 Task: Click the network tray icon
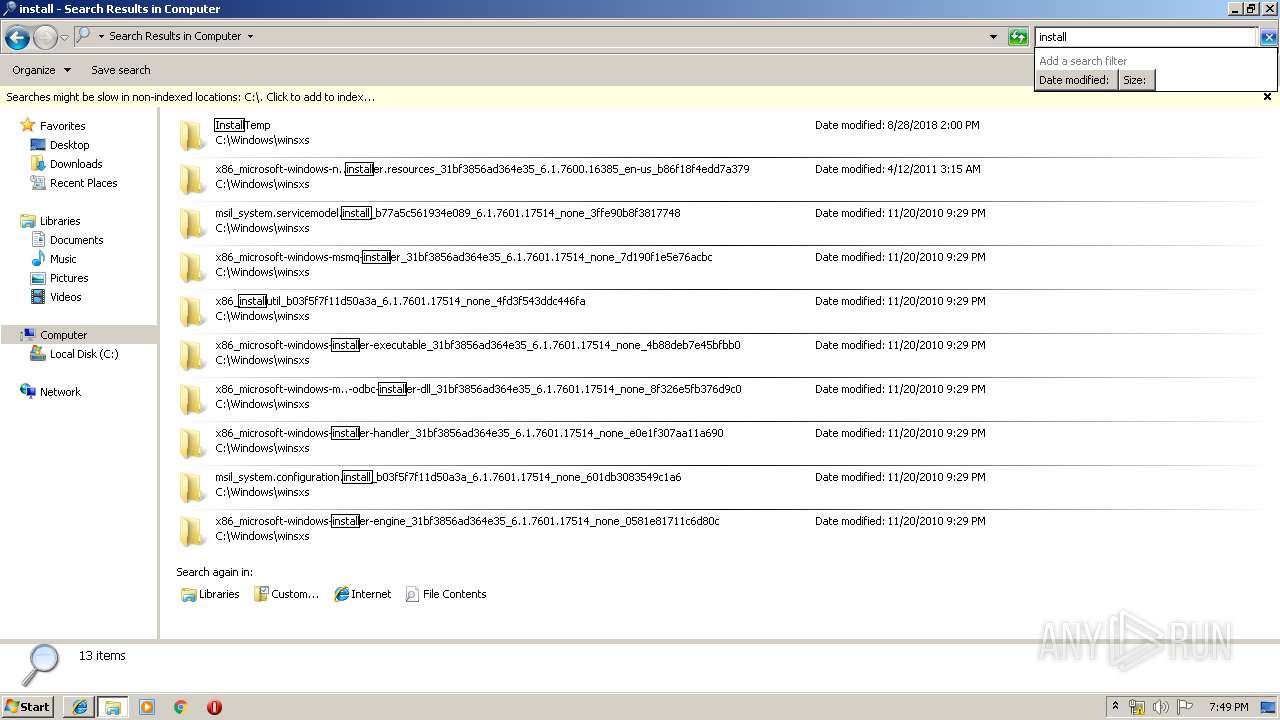point(1137,707)
